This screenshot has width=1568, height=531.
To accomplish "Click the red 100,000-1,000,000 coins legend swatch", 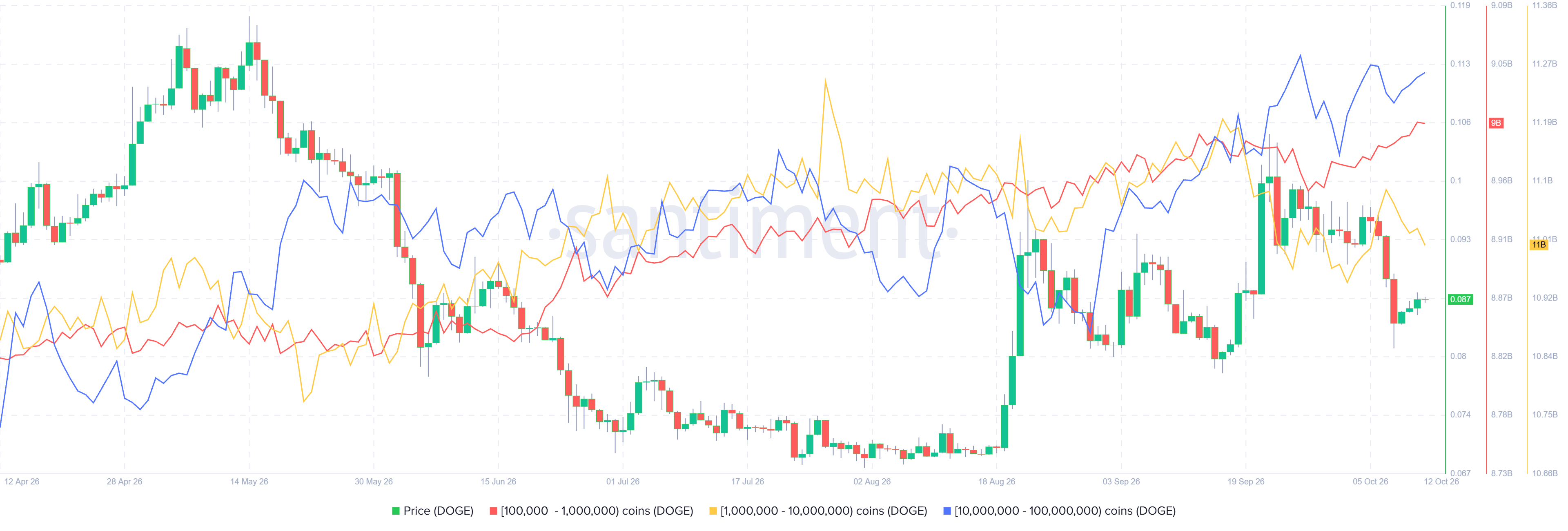I will (494, 511).
